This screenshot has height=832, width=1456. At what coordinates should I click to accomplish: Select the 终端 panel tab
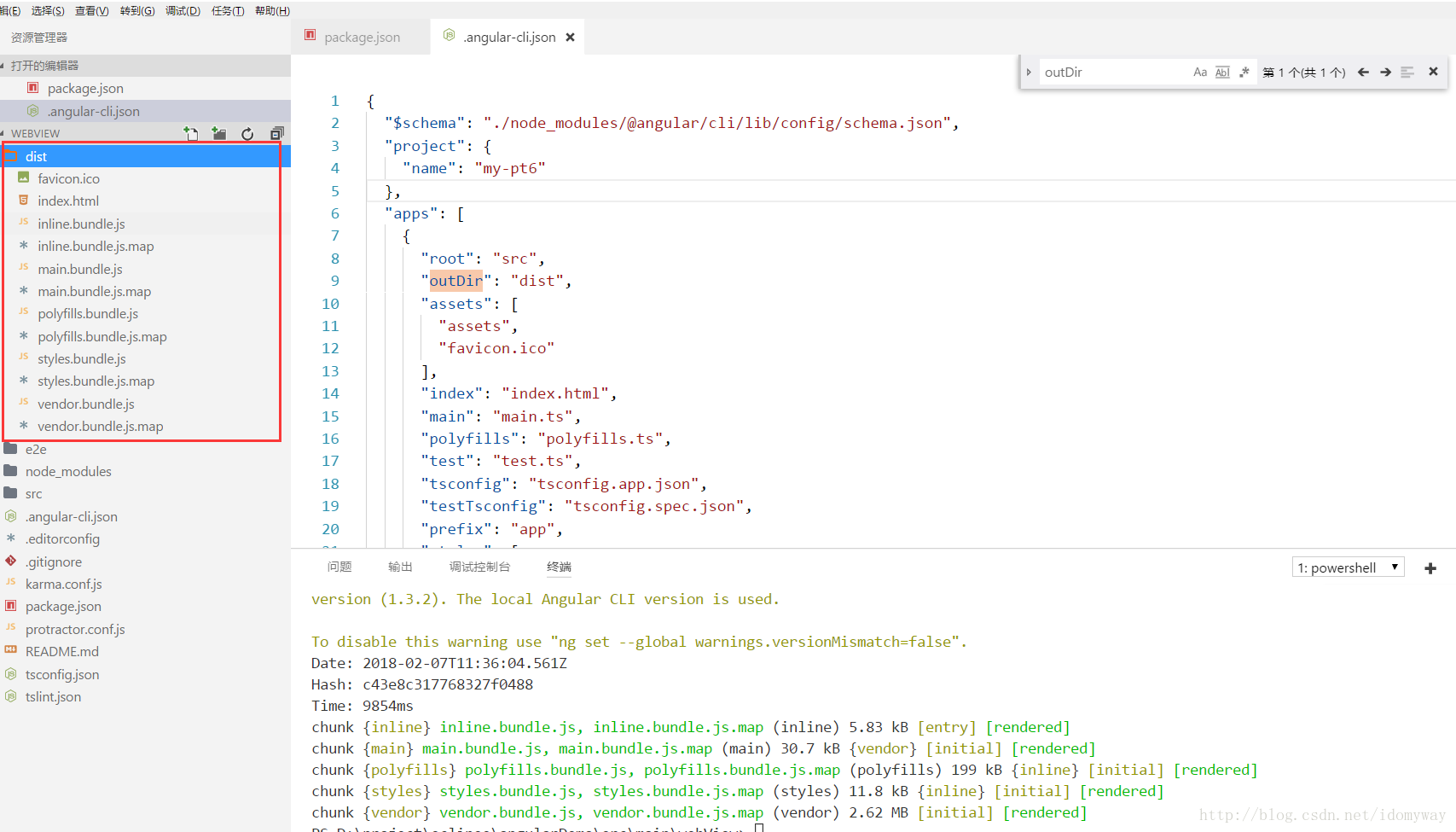tap(559, 567)
